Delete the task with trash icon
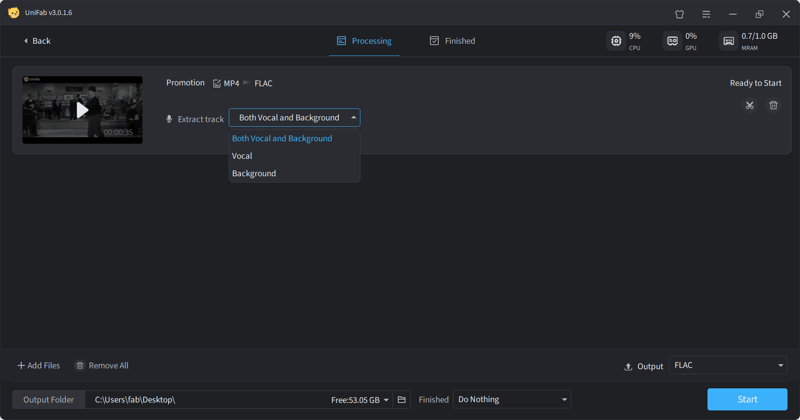Viewport: 800px width, 420px height. pyautogui.click(x=773, y=105)
